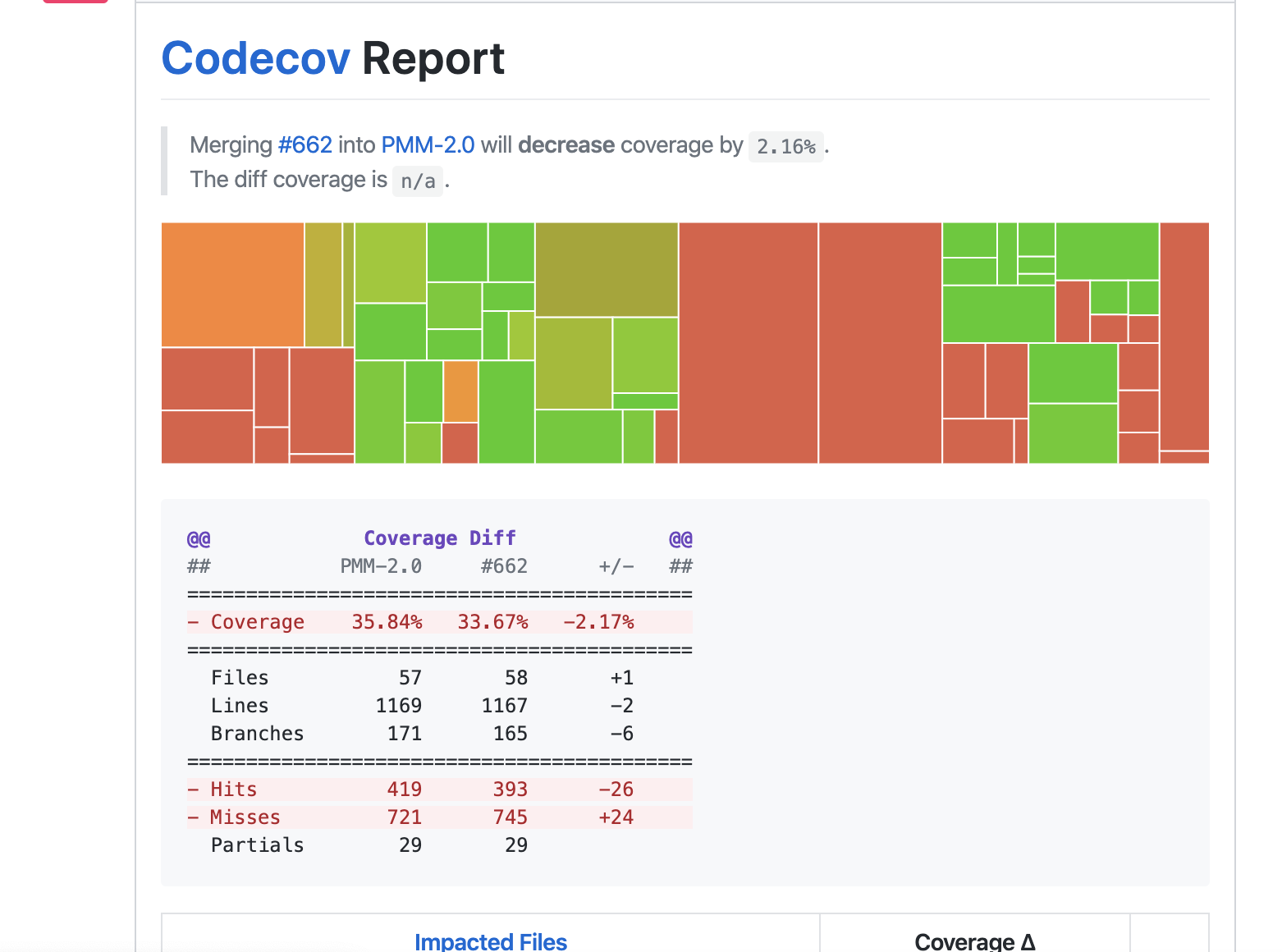Open pull request #662 link
The width and height of the screenshot is (1282, 952).
coord(304,145)
